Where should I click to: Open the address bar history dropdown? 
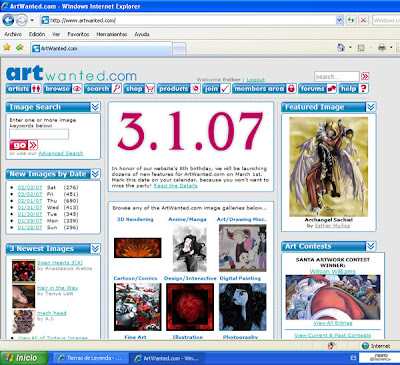click(339, 20)
